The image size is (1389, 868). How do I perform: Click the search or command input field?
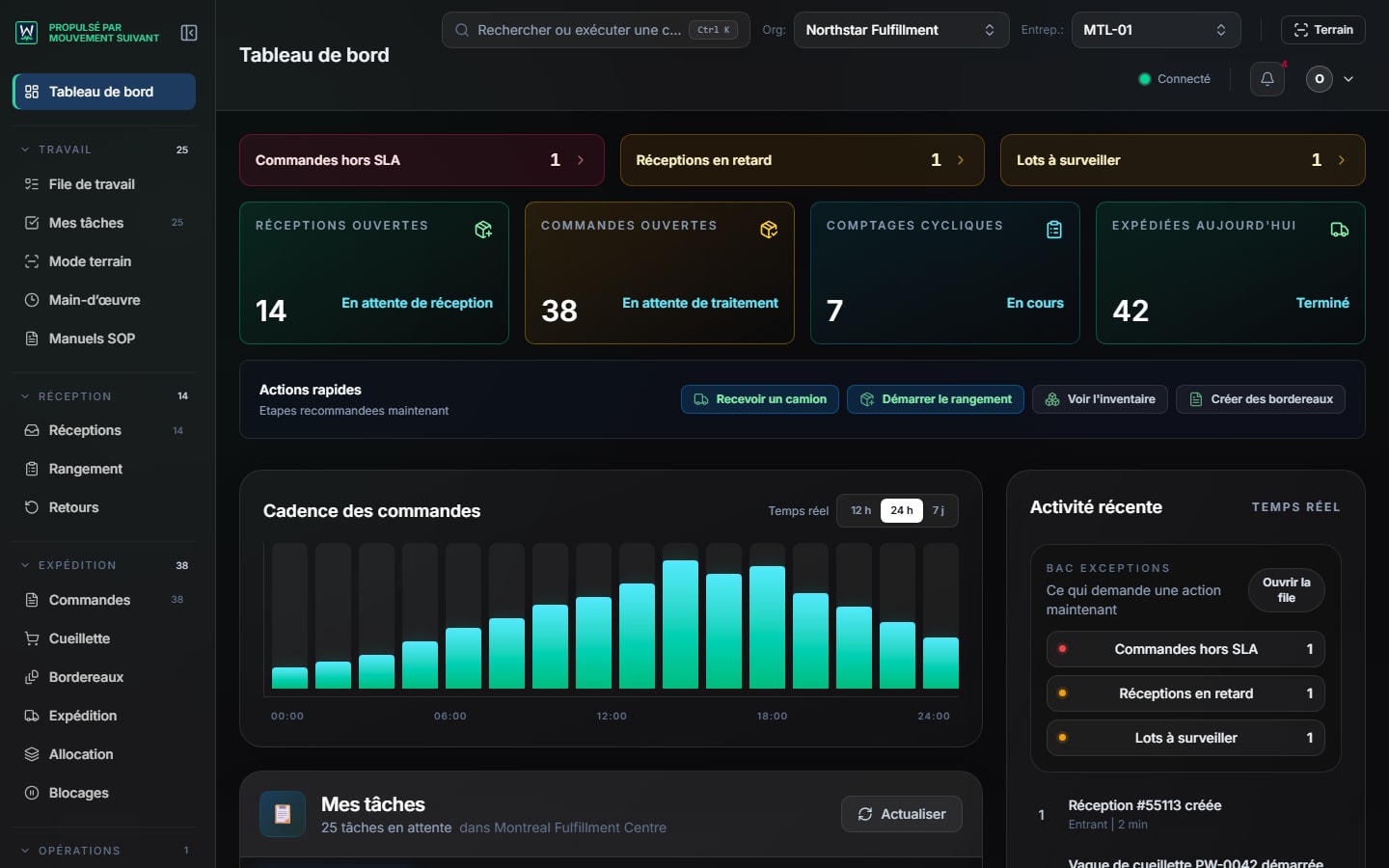point(596,30)
